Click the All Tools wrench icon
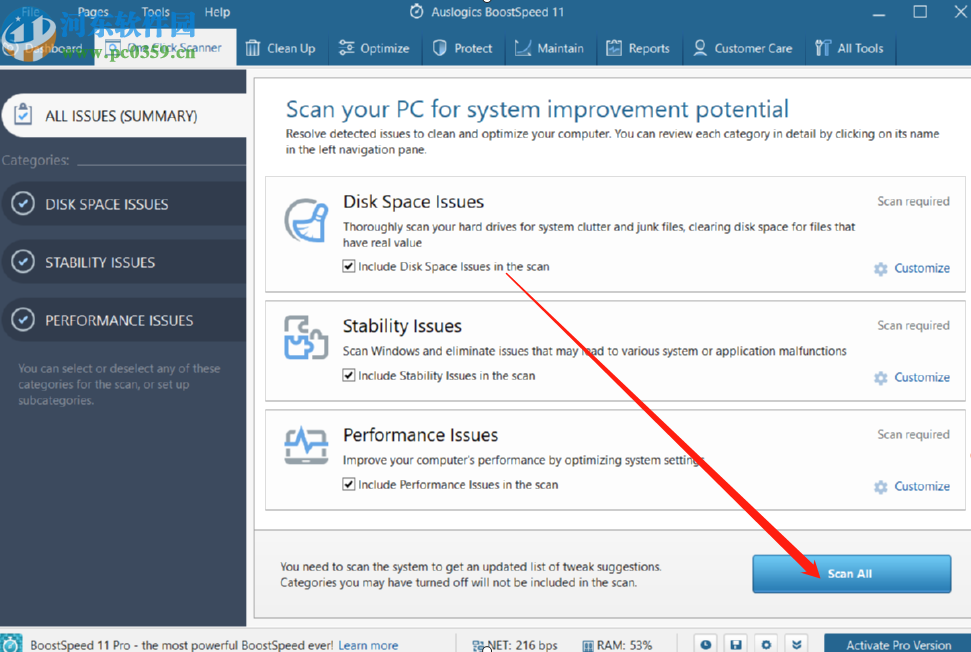Viewport: 971px width, 652px height. (x=822, y=48)
